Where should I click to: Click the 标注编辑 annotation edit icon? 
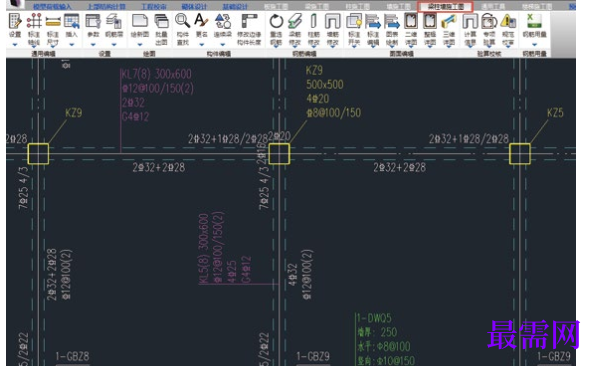[373, 21]
